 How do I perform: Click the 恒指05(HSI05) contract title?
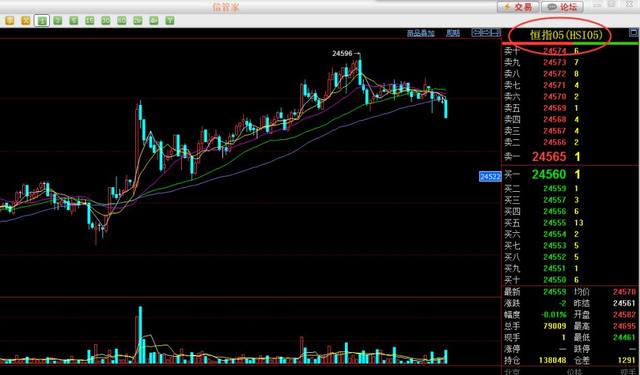click(566, 35)
